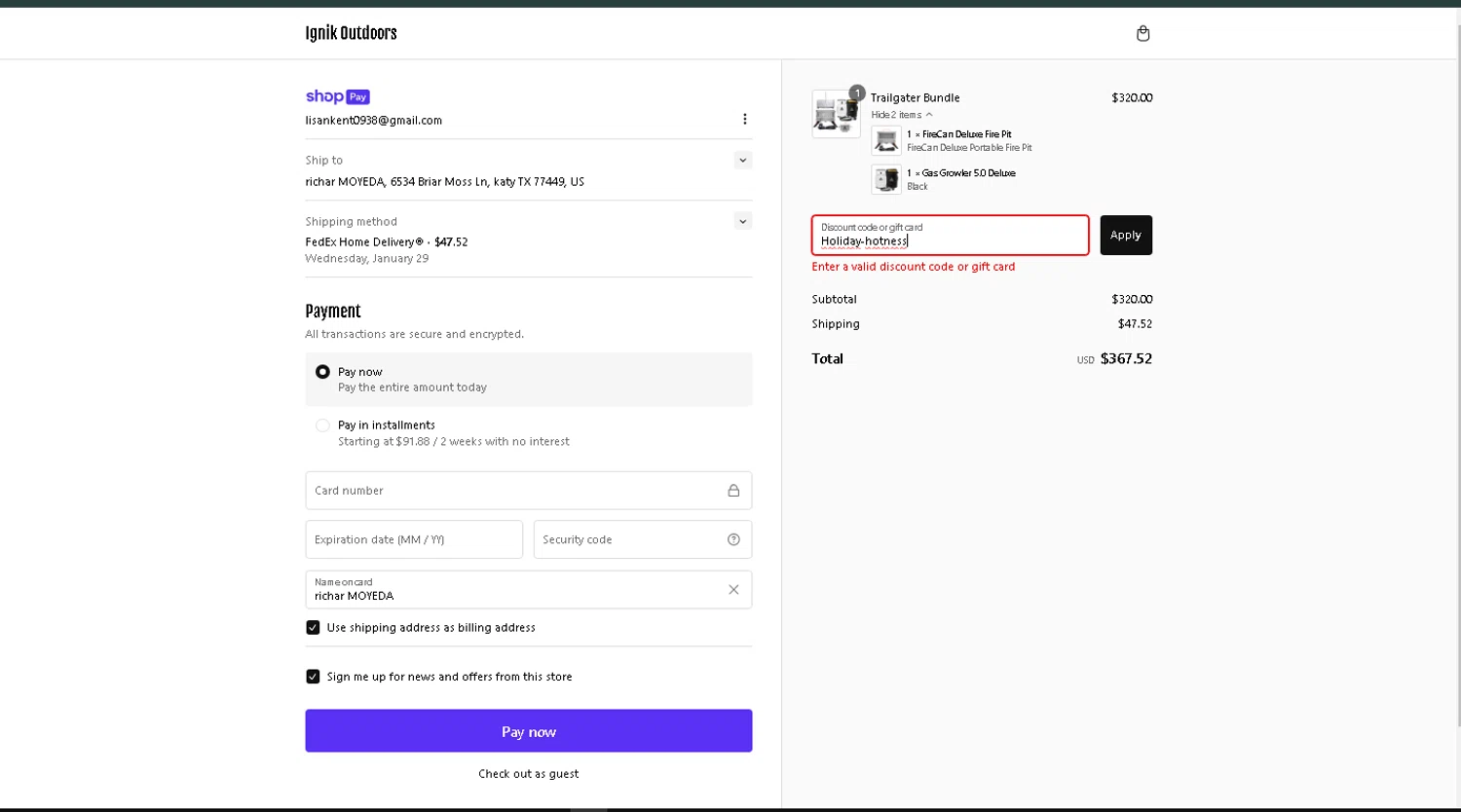Click FedEx Home Delivery shipping text
This screenshot has width=1461, height=812.
tap(387, 242)
